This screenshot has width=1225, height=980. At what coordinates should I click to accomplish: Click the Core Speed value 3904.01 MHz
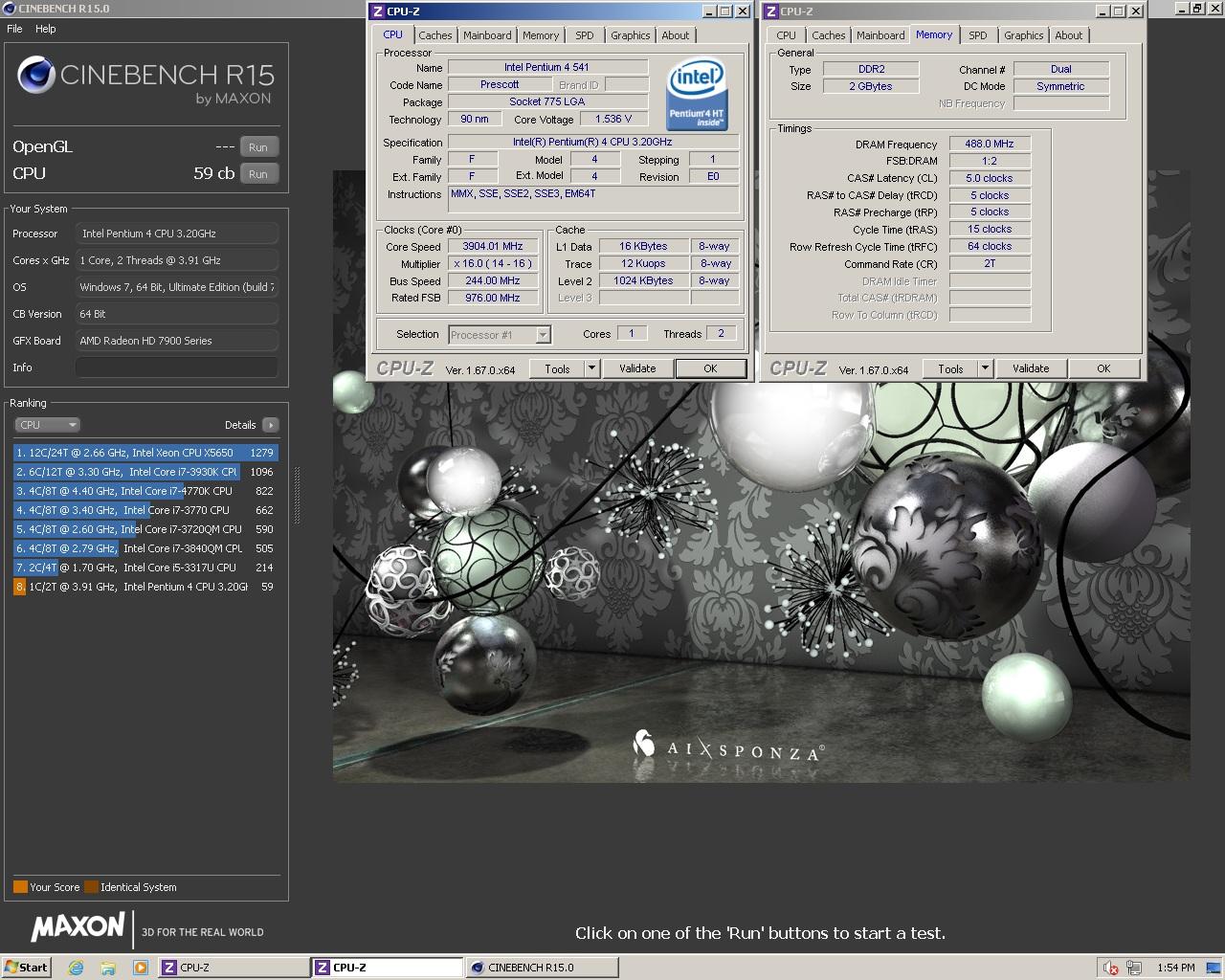point(492,247)
